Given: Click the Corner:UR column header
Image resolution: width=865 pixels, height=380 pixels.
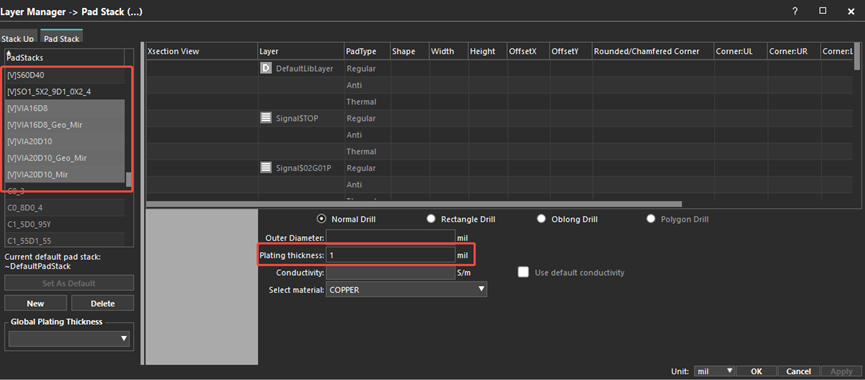Looking at the screenshot, I should [x=794, y=51].
